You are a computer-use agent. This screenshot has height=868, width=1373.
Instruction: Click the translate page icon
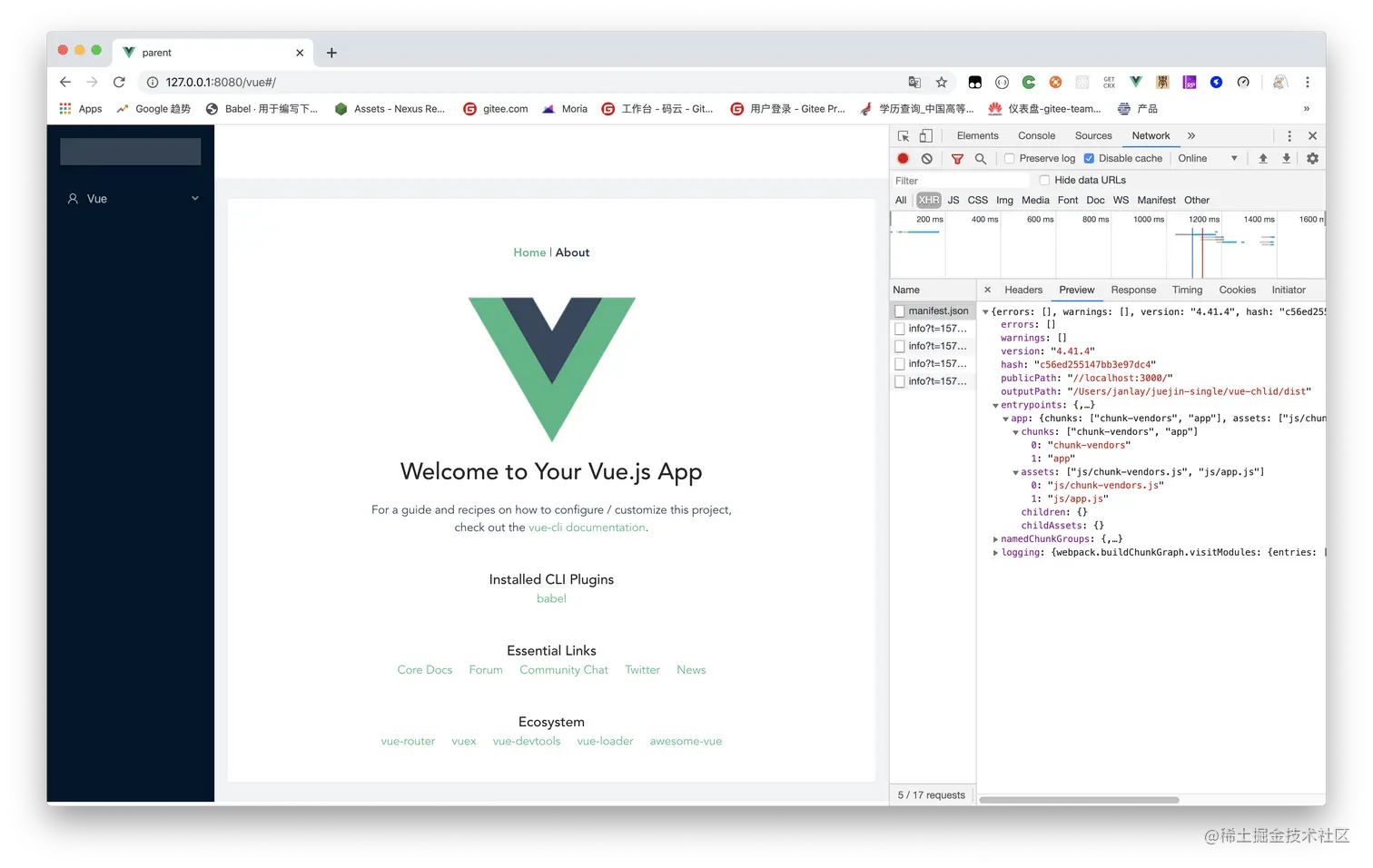pos(914,83)
